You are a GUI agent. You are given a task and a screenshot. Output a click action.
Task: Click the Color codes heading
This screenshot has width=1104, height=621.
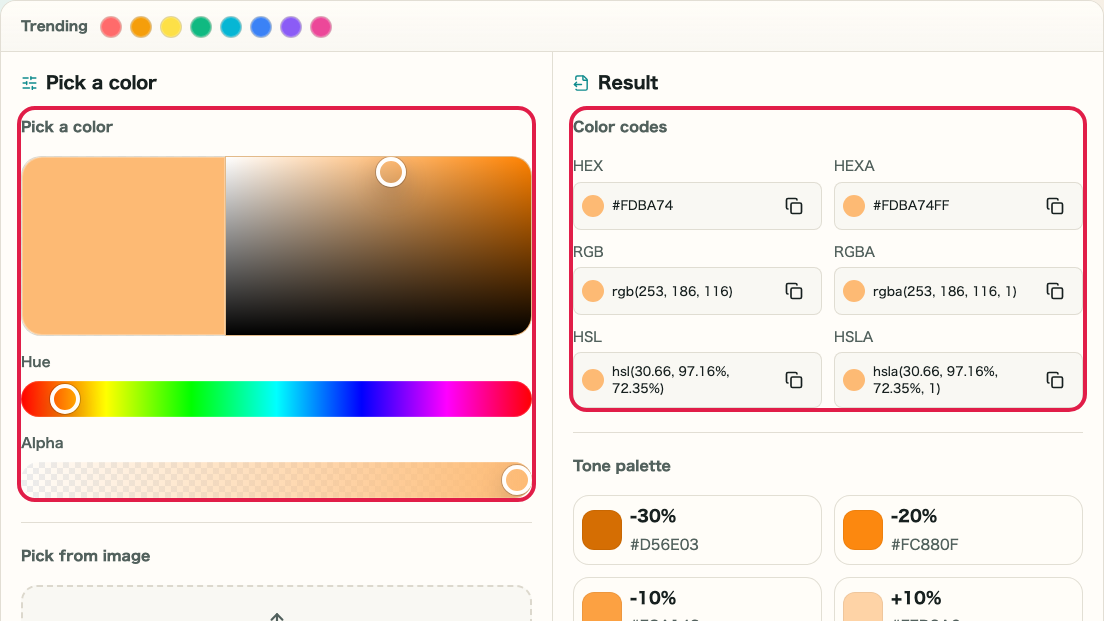point(620,127)
